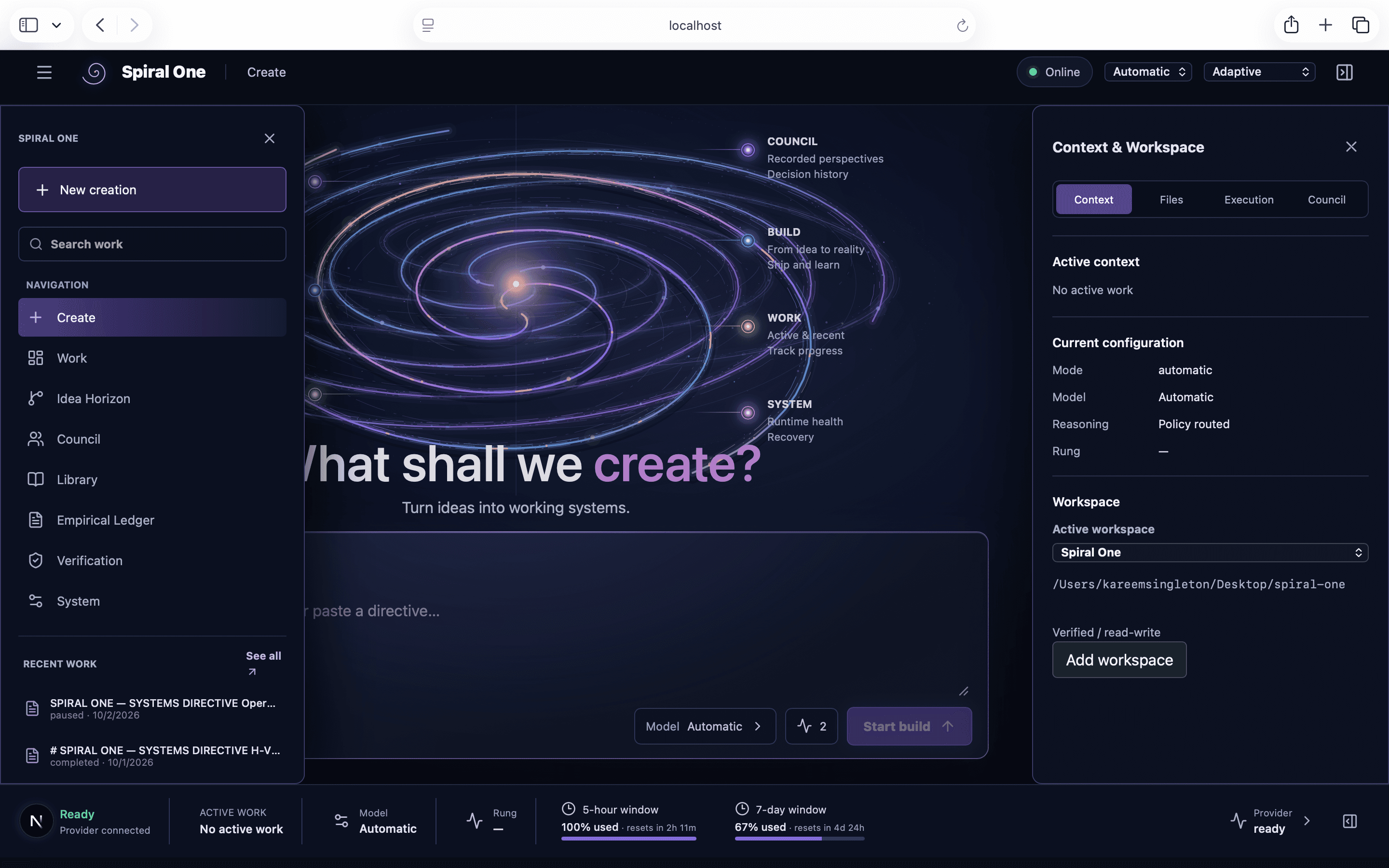Open Council in sidebar navigation
This screenshot has height=868, width=1389.
[x=152, y=439]
